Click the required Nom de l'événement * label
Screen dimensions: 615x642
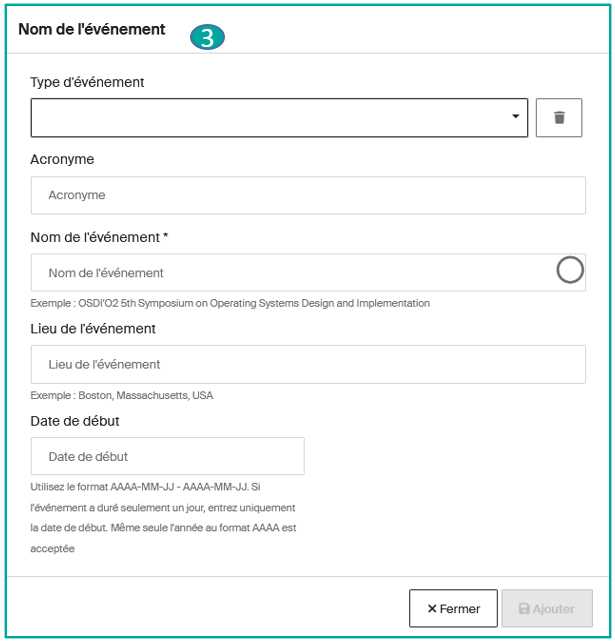pyautogui.click(x=99, y=237)
